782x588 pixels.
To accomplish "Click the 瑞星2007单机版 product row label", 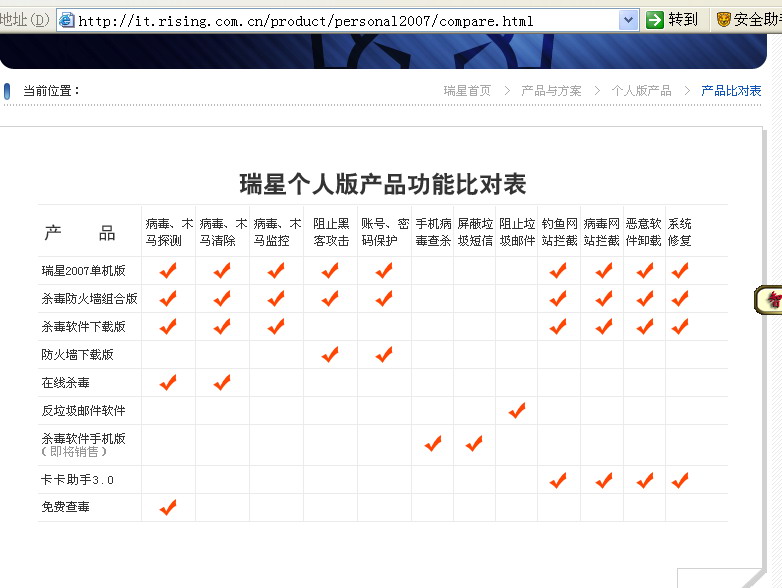I will (83, 271).
